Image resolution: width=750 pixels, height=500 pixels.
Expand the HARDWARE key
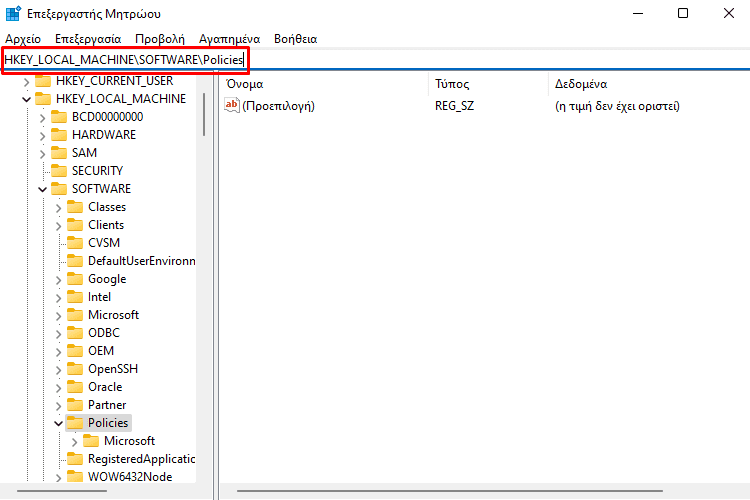tap(43, 136)
